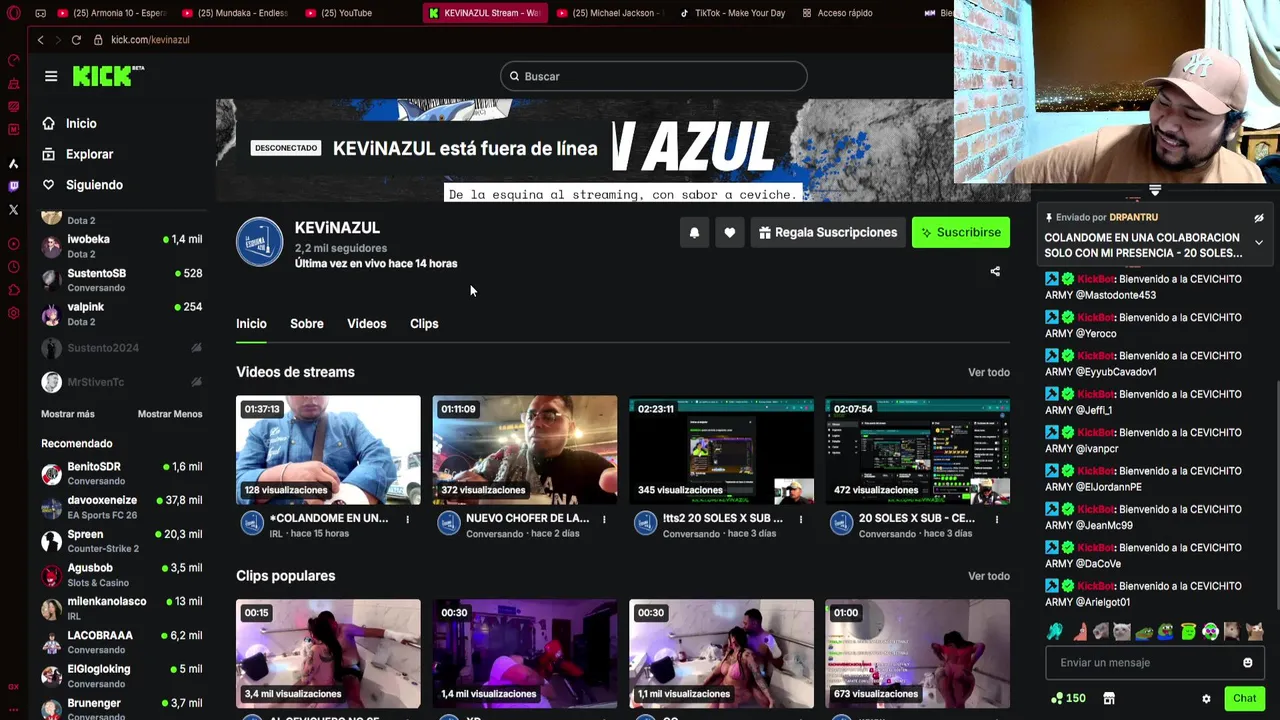
Task: Switch to the Inicio channel tab
Action: 251,324
